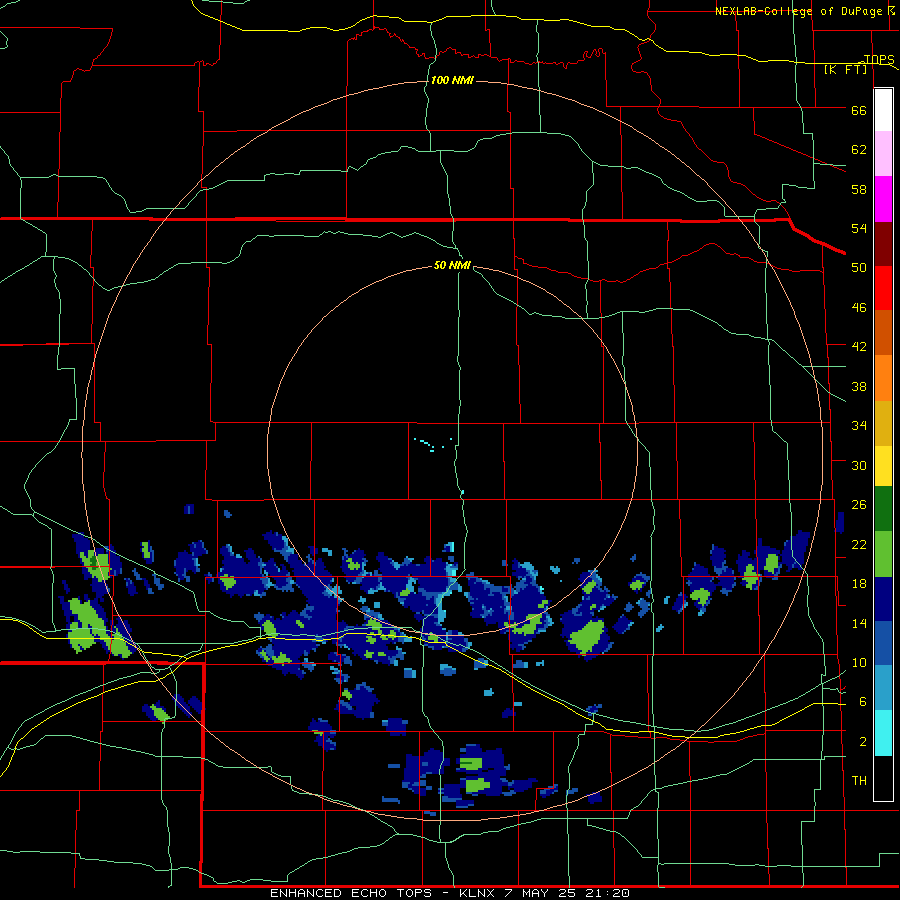Click the 62 value on the legend
This screenshot has height=900, width=900.
point(859,150)
